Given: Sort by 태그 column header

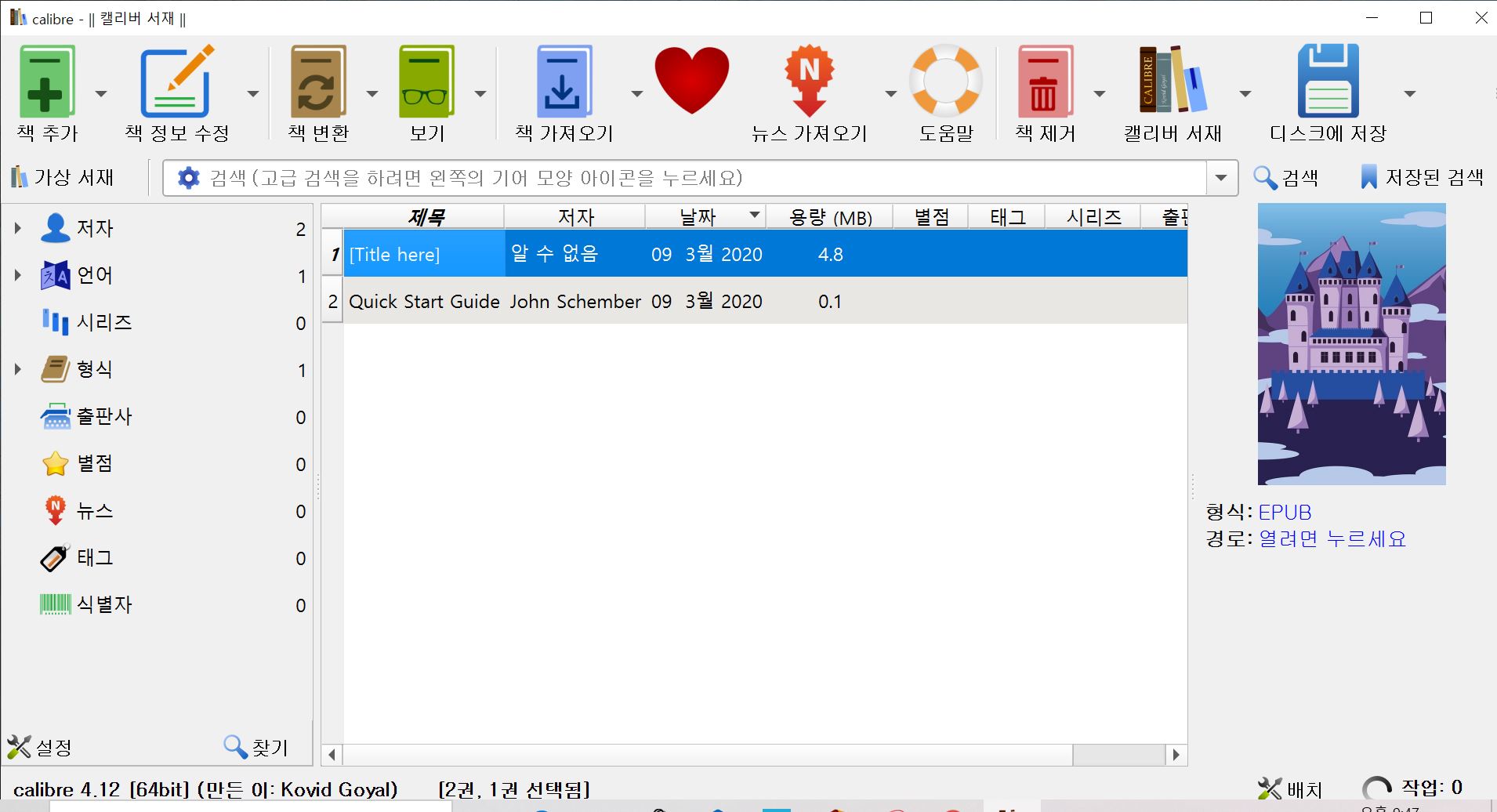Looking at the screenshot, I should 1007,217.
